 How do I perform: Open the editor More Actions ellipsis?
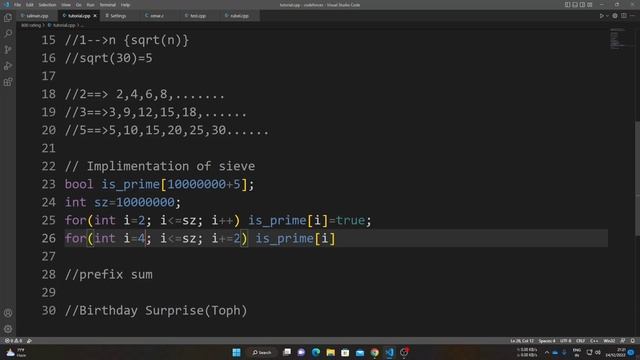(x=633, y=16)
